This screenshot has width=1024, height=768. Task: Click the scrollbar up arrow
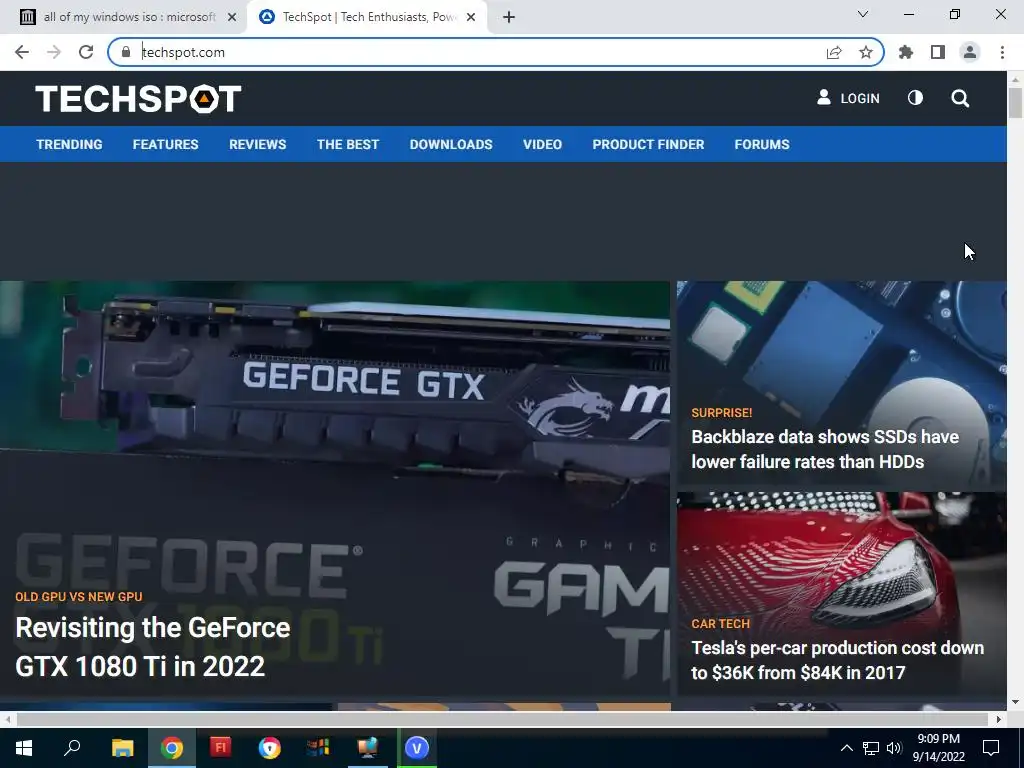pos(1015,79)
